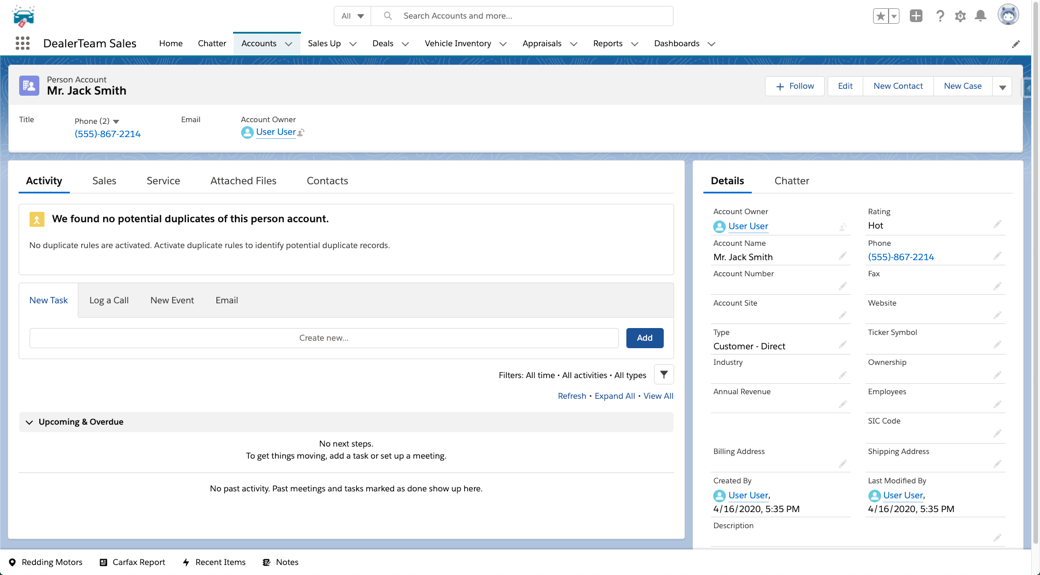Expand the Sales Up menu chevron

coord(353,44)
